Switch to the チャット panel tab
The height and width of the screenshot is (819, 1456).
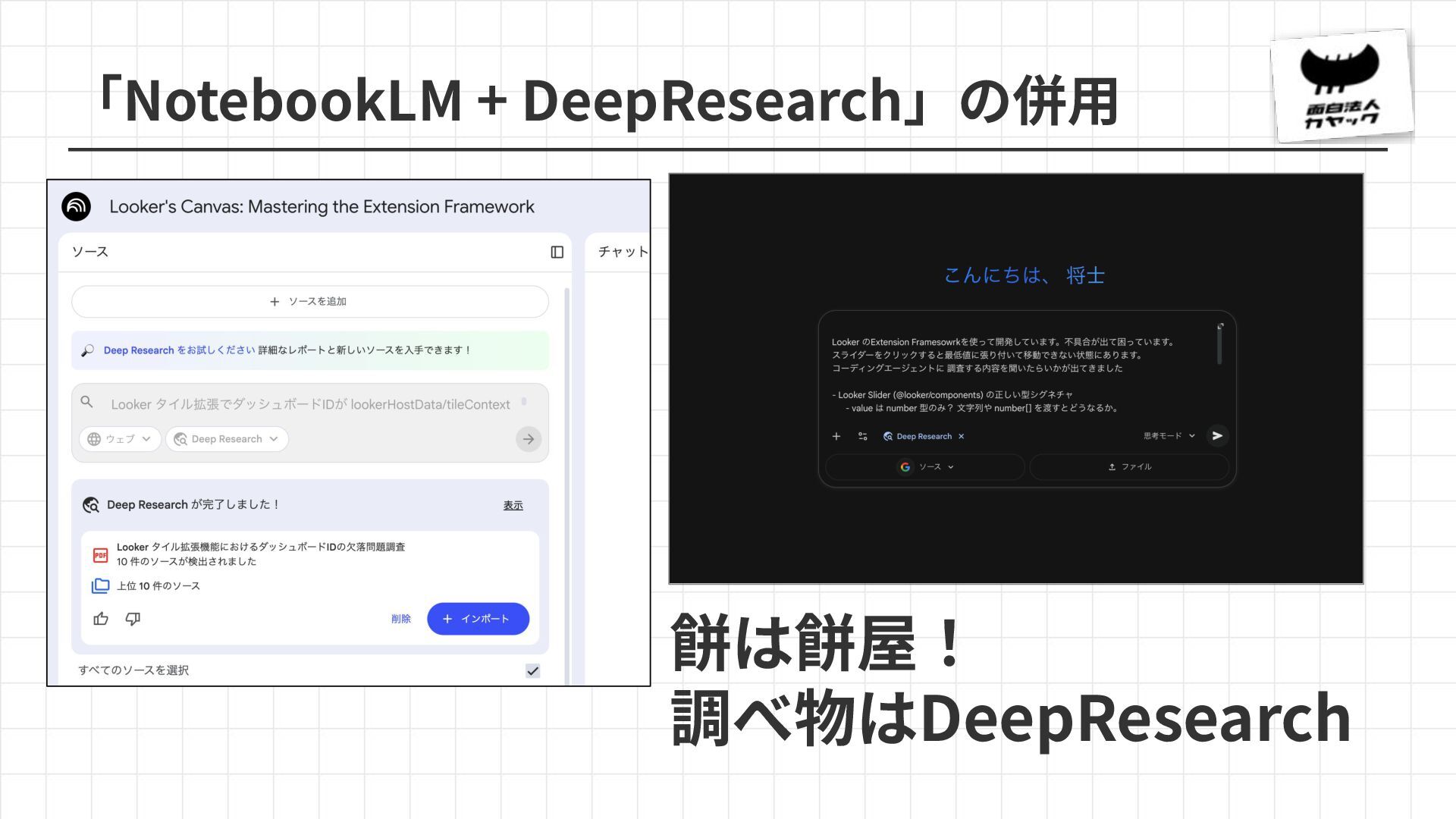pos(623,252)
